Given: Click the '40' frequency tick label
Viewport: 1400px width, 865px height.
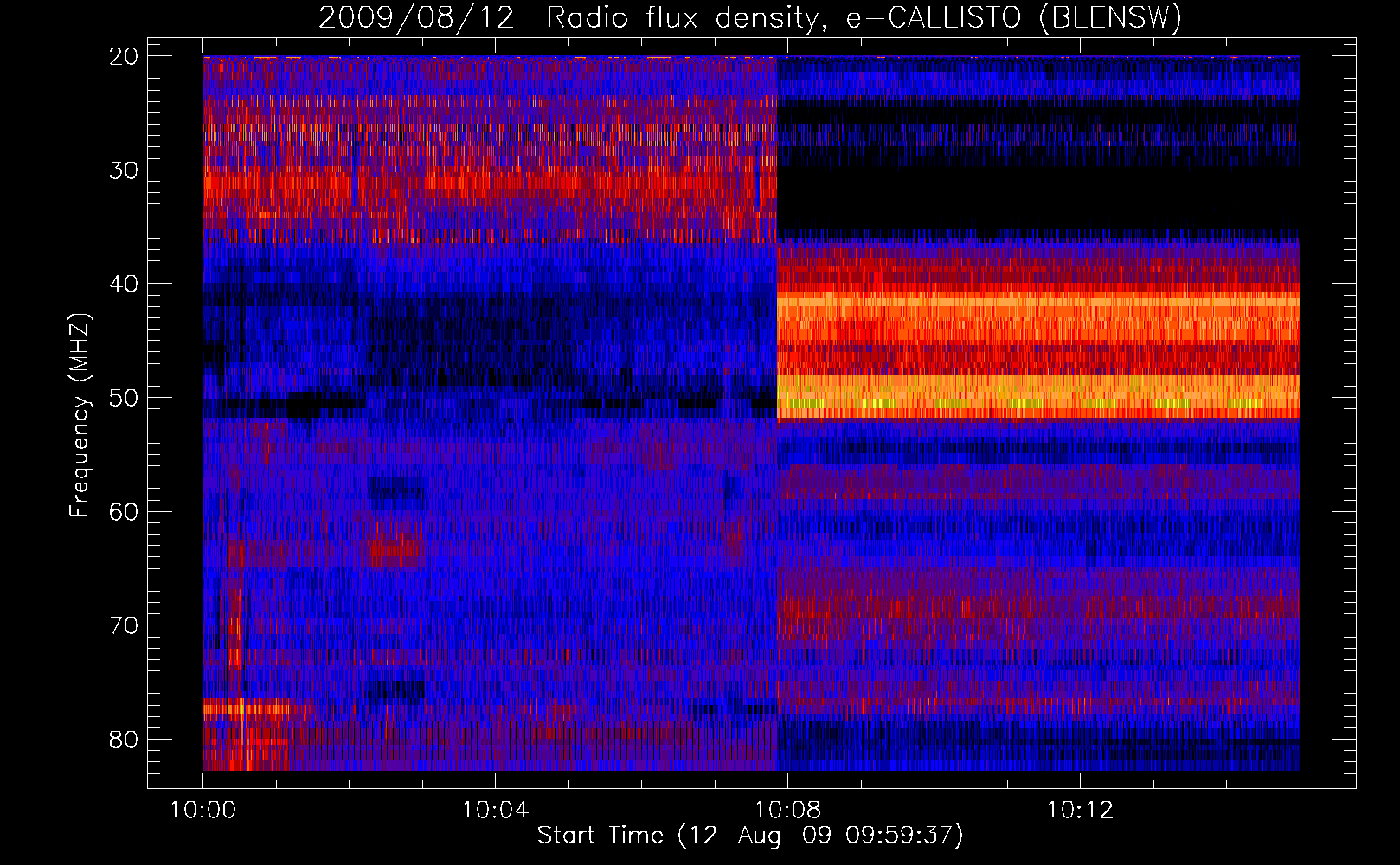Looking at the screenshot, I should 124,284.
